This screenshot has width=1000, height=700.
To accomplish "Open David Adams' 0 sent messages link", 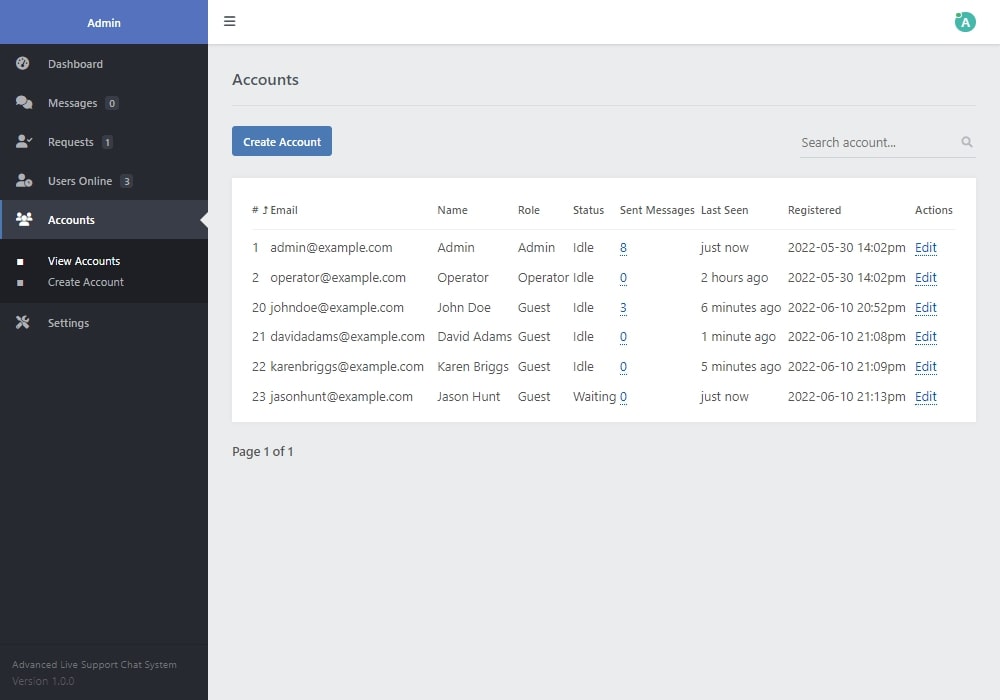I will pyautogui.click(x=623, y=336).
